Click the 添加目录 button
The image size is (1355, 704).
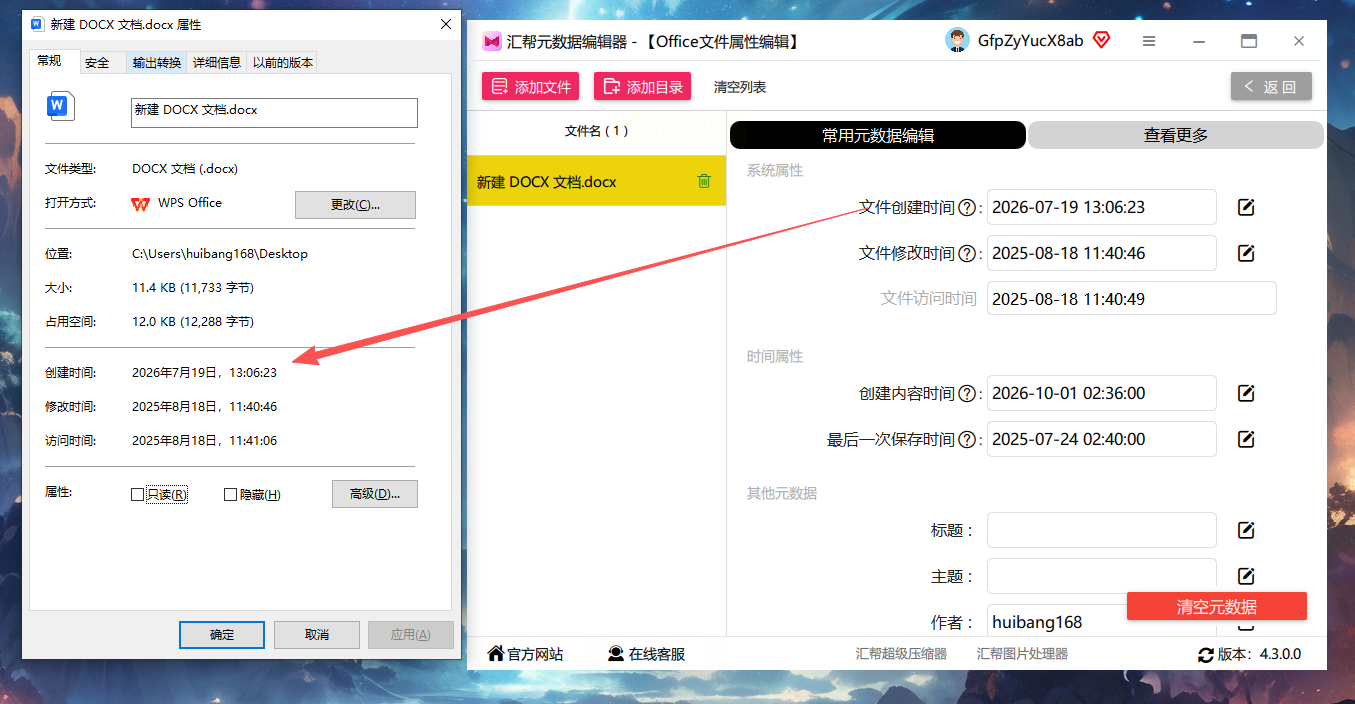(x=643, y=87)
